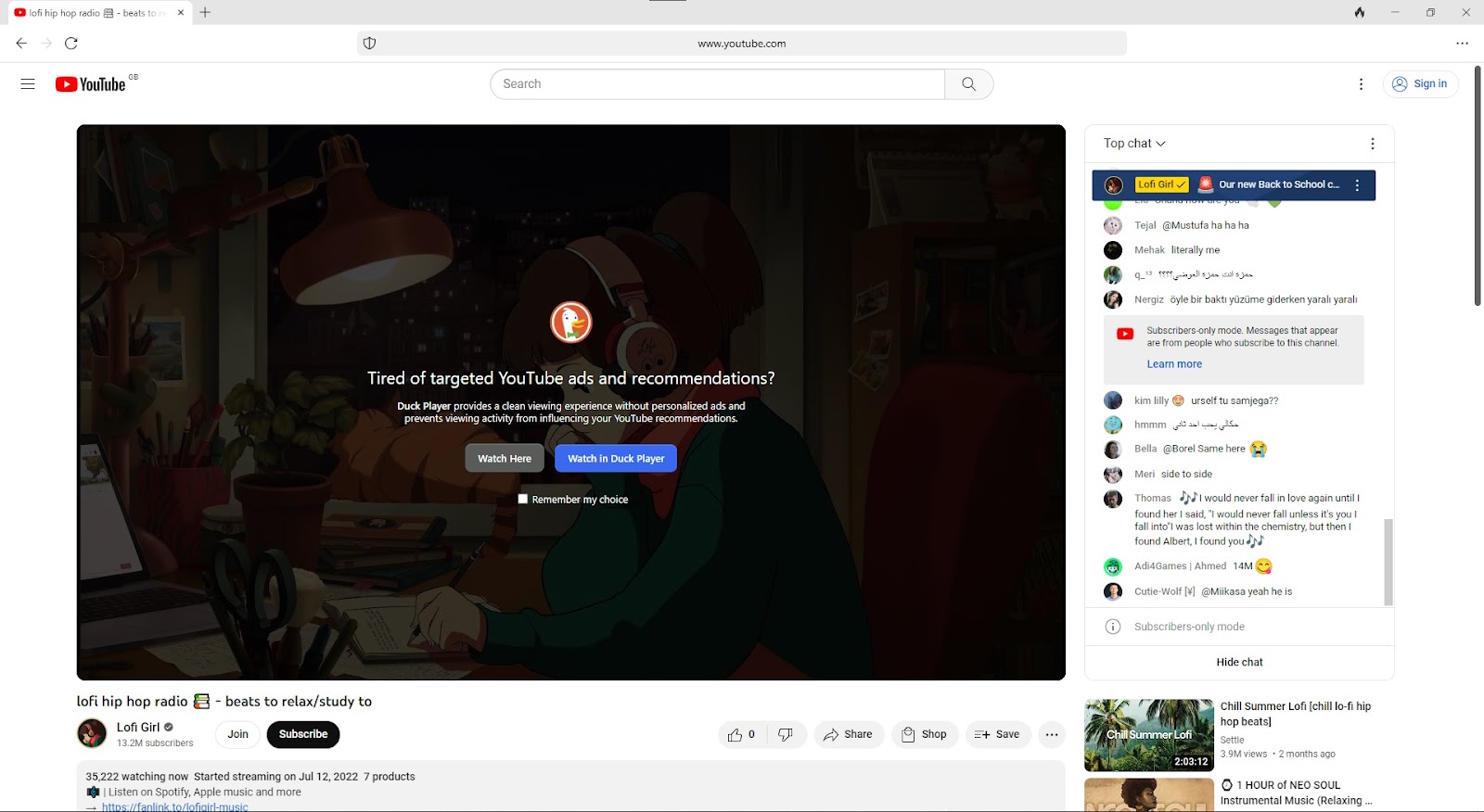The width and height of the screenshot is (1484, 812).
Task: Click the Tejal chat message
Action: click(1192, 225)
